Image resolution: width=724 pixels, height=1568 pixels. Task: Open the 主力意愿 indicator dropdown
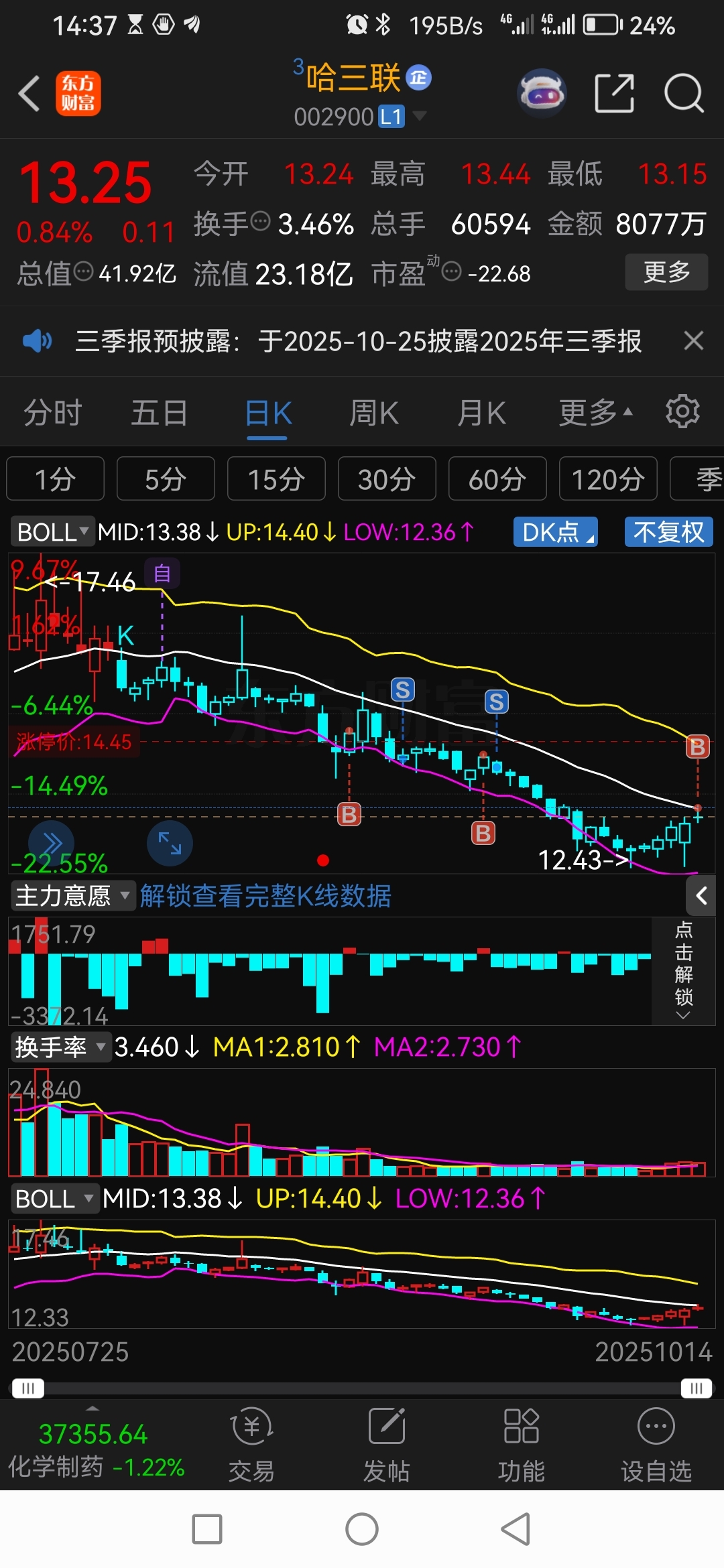(x=72, y=896)
